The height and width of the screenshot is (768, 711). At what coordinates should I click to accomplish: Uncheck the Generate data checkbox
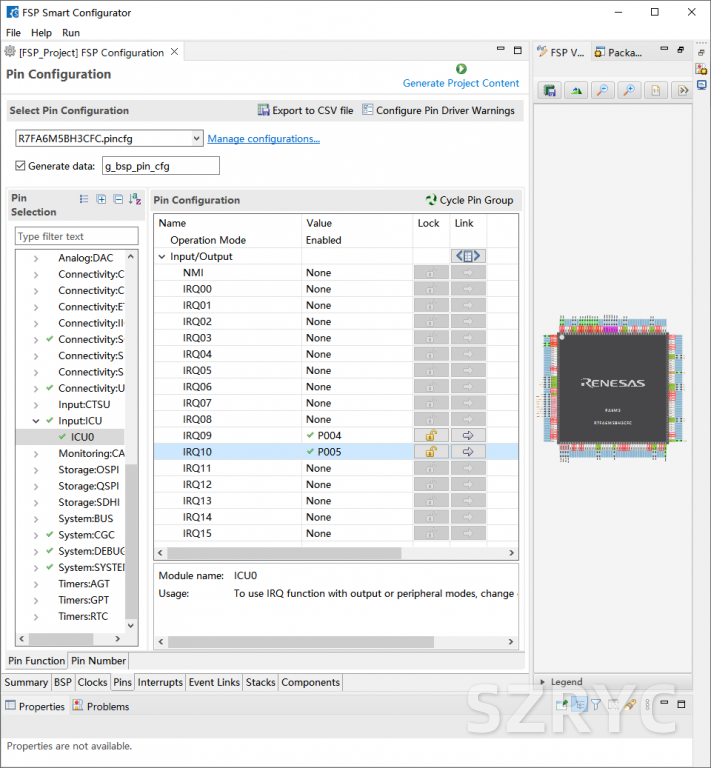(21, 166)
